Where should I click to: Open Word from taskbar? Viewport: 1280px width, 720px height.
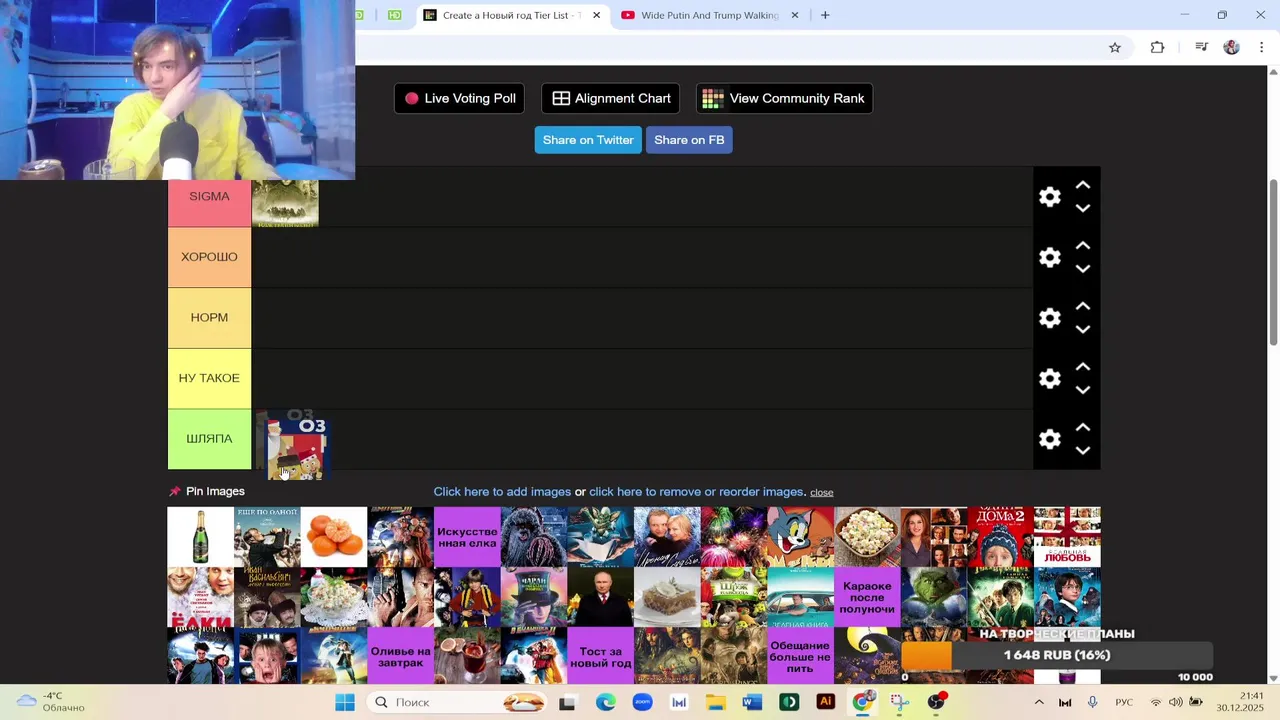coord(752,702)
